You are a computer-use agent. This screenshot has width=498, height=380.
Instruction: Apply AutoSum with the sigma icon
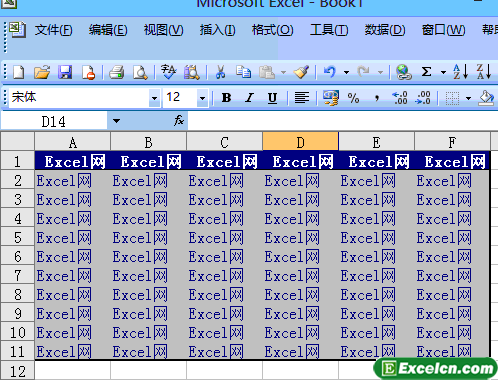click(x=426, y=72)
